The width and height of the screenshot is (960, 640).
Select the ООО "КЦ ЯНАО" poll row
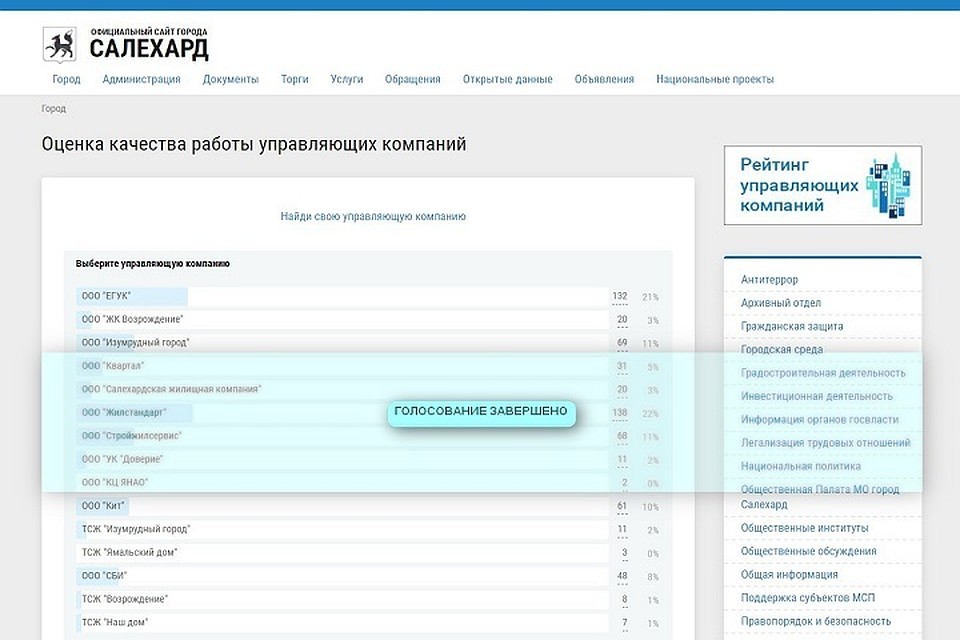tap(342, 483)
